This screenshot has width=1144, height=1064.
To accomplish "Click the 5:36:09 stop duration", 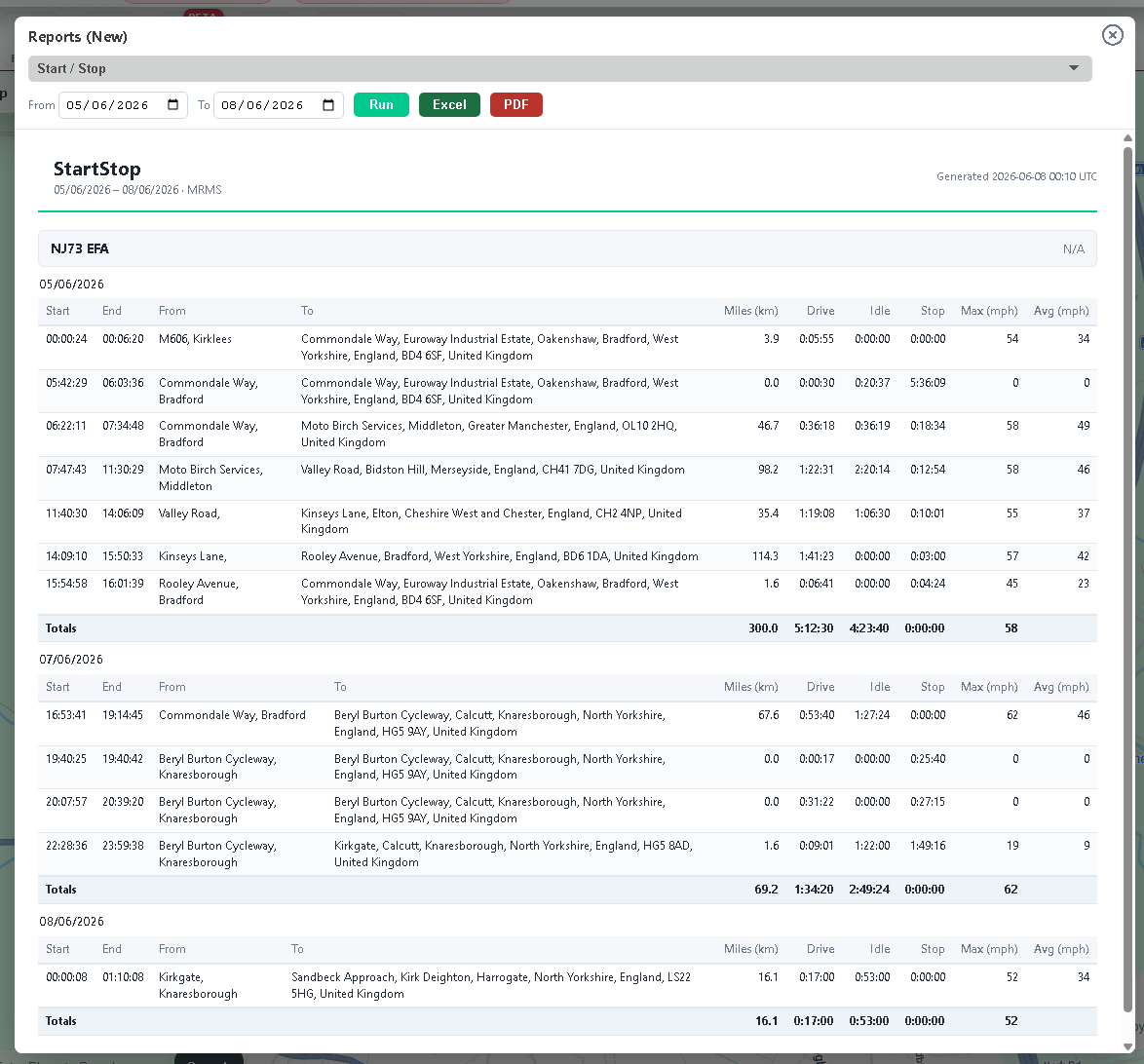I will click(x=928, y=383).
